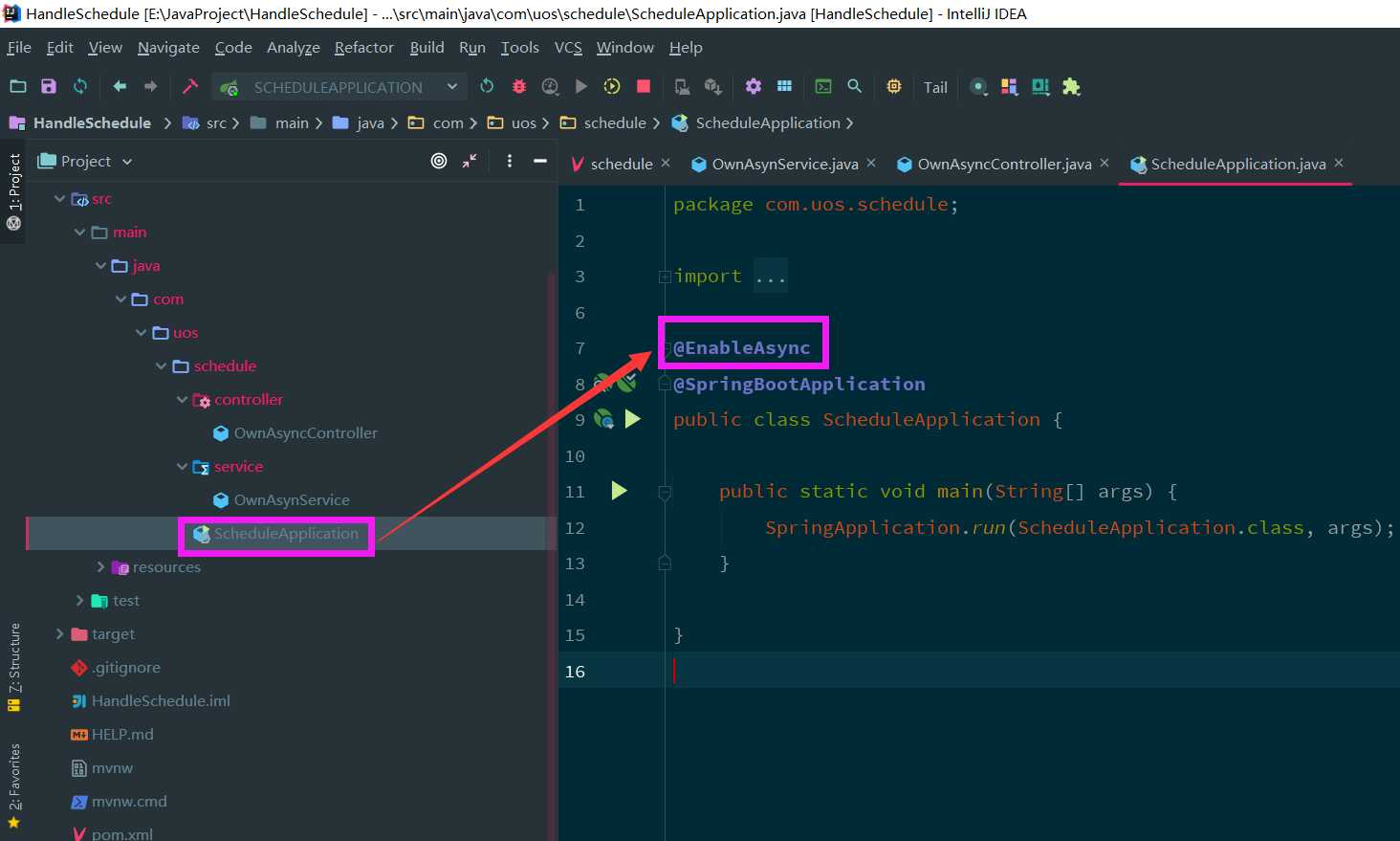Save all using the floppy disk icon
The image size is (1400, 841).
(49, 86)
